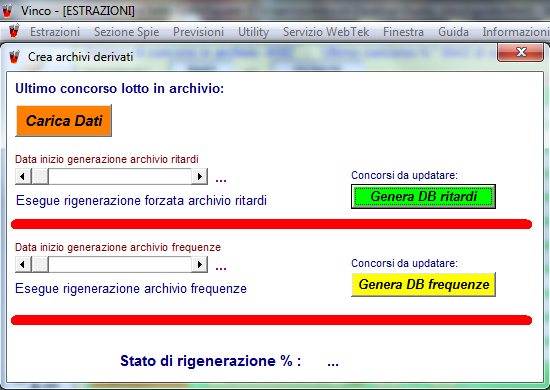Close the Crea archivi derivati dialog

click(x=521, y=53)
